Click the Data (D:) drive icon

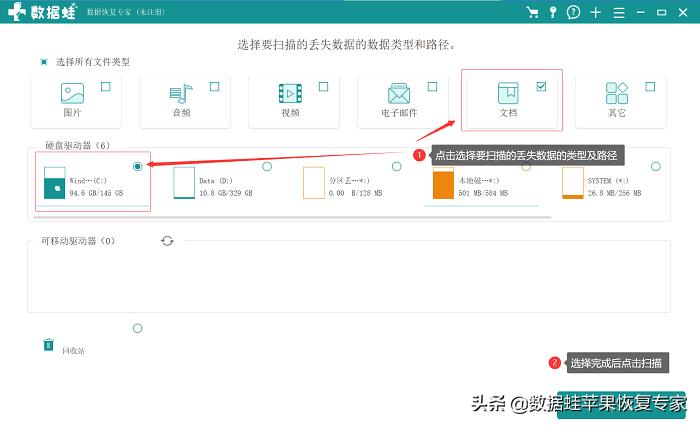184,183
